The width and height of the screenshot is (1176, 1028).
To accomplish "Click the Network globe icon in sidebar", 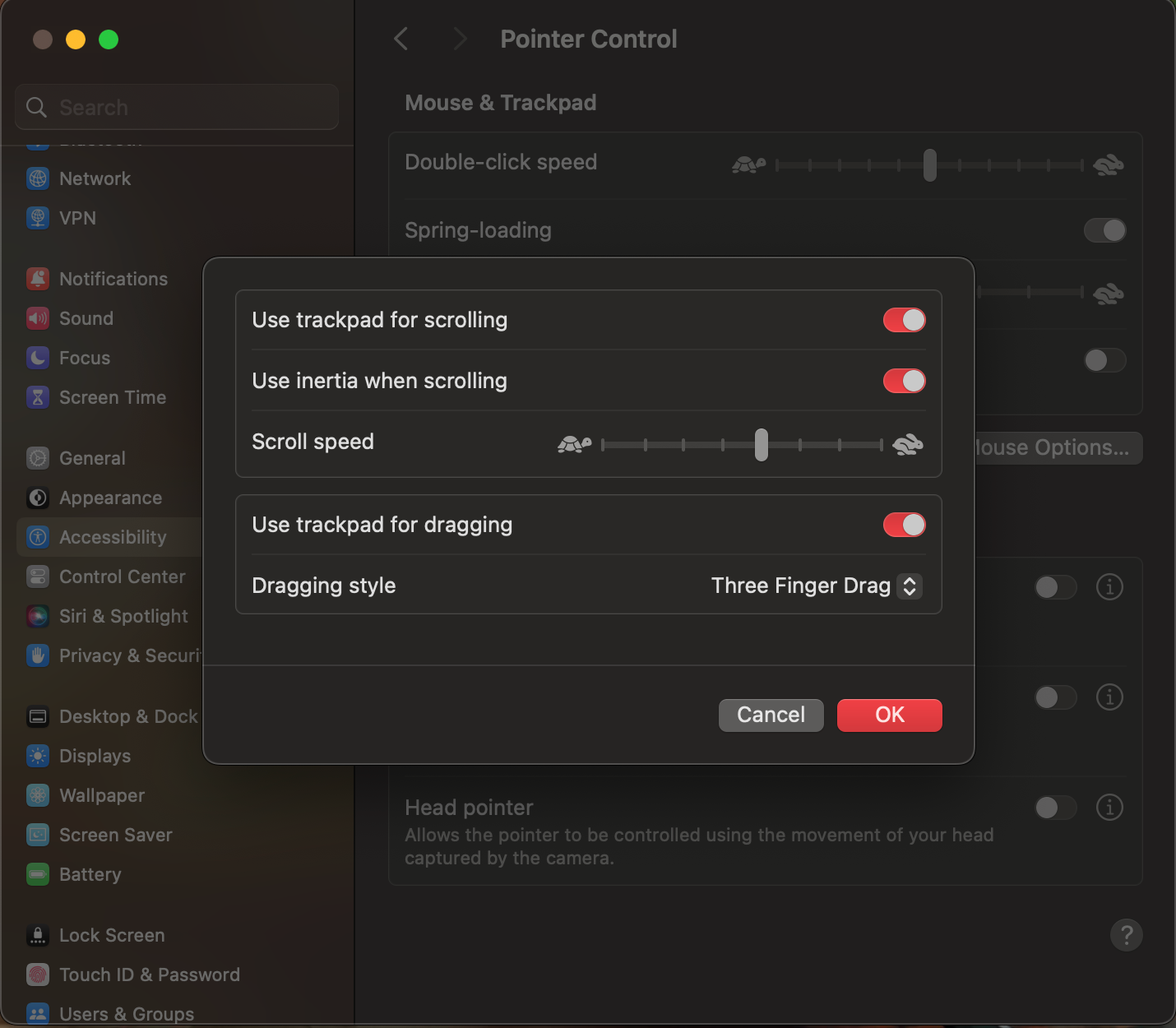I will (38, 178).
